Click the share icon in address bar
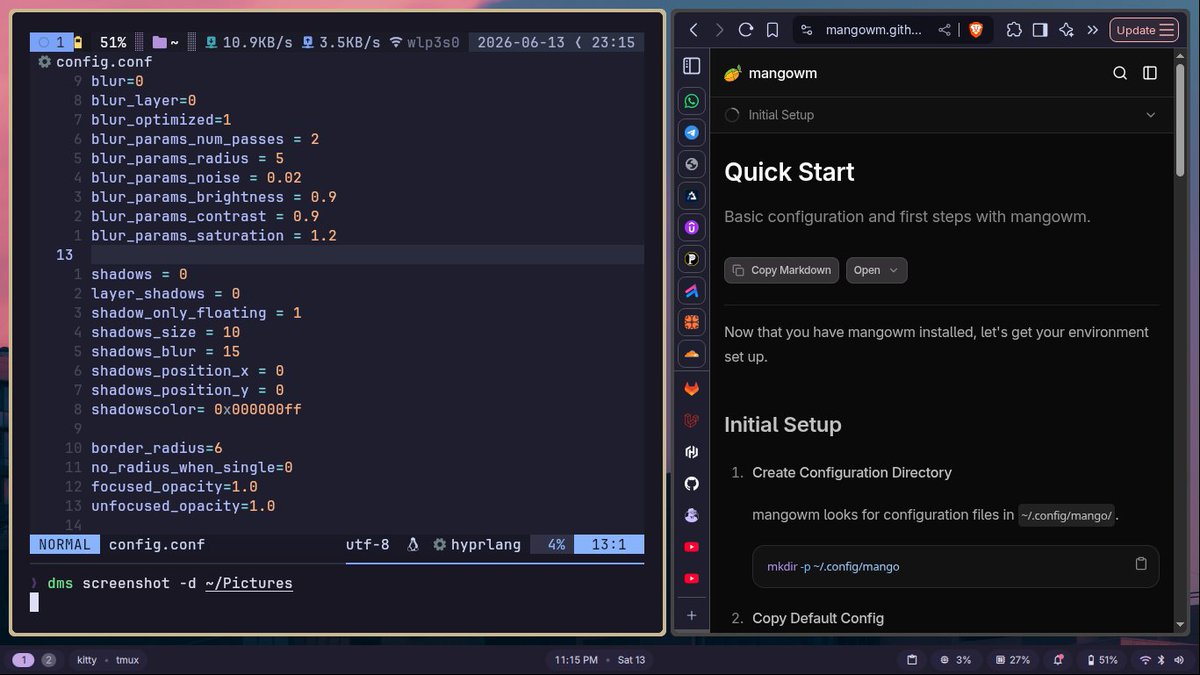 click(945, 30)
